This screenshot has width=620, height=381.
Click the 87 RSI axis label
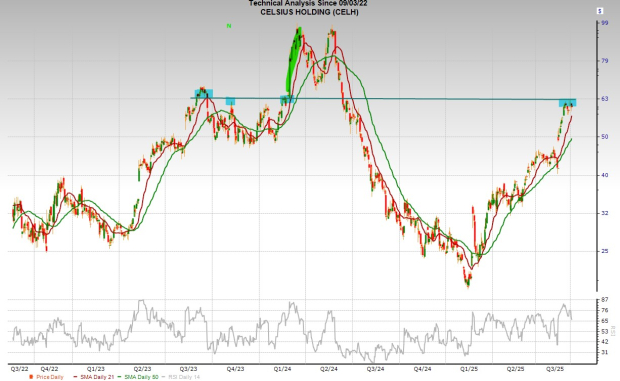pos(605,300)
